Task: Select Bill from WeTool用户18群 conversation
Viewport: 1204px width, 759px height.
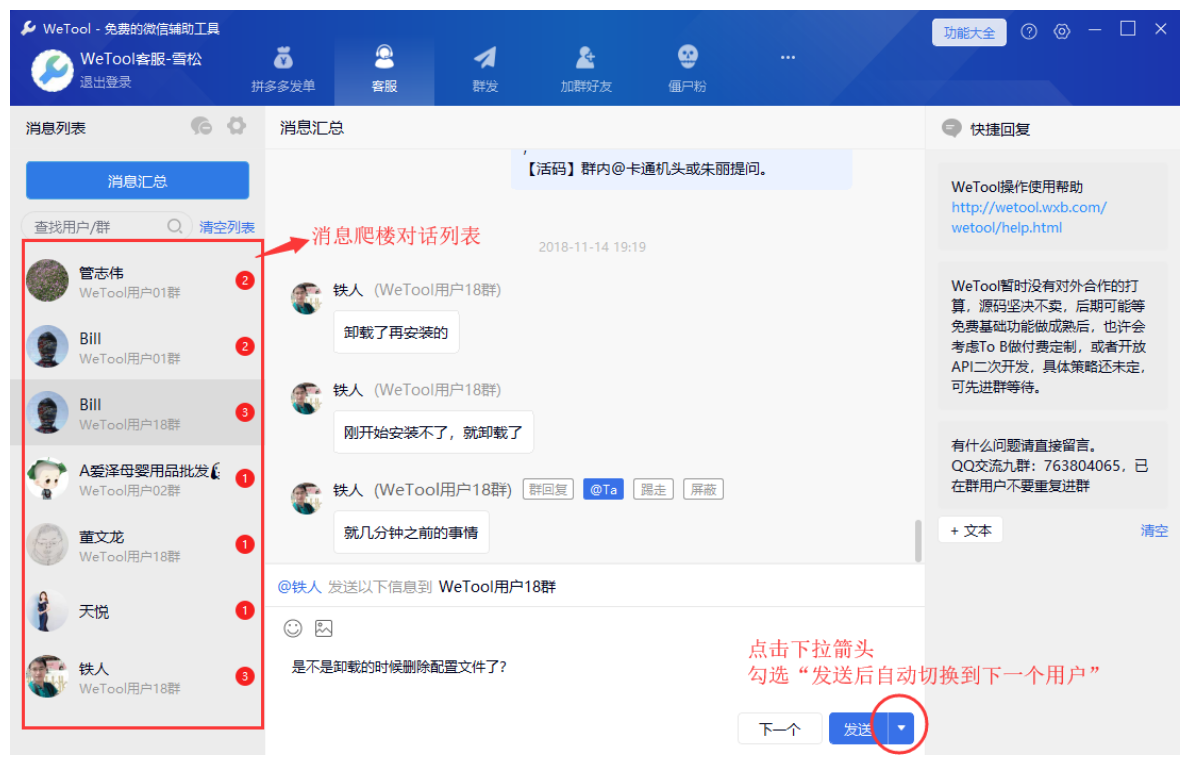Action: click(x=137, y=413)
